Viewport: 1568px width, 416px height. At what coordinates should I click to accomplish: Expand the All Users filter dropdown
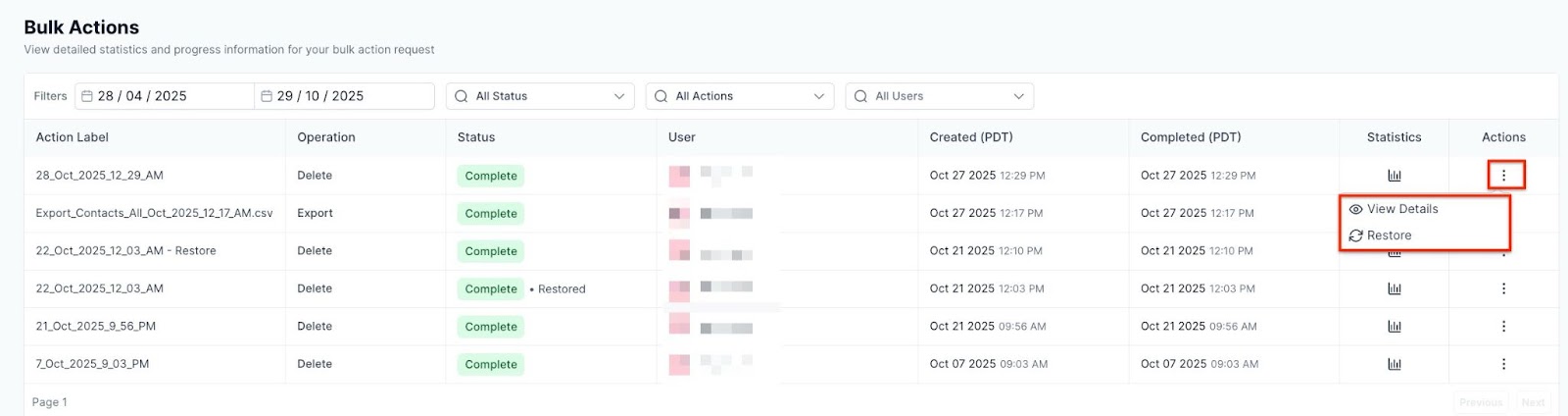click(x=939, y=96)
